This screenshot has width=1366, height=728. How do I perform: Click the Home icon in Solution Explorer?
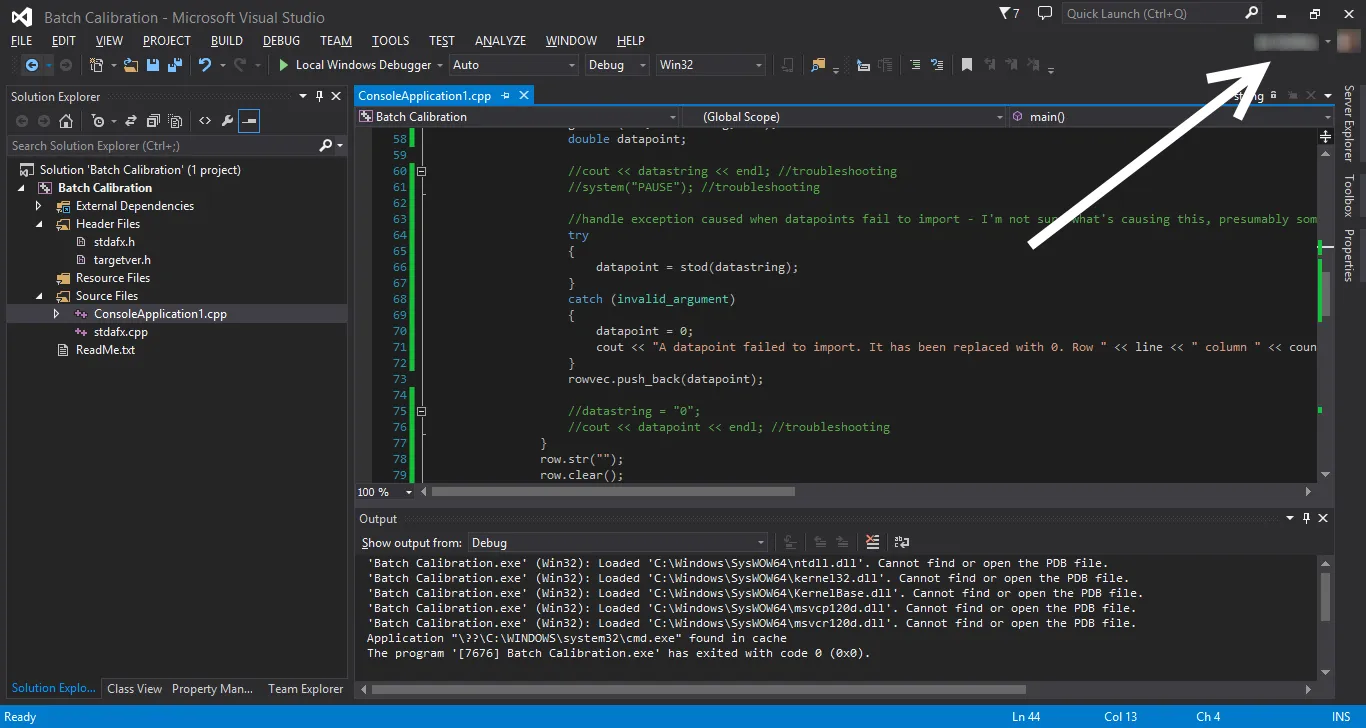[66, 121]
